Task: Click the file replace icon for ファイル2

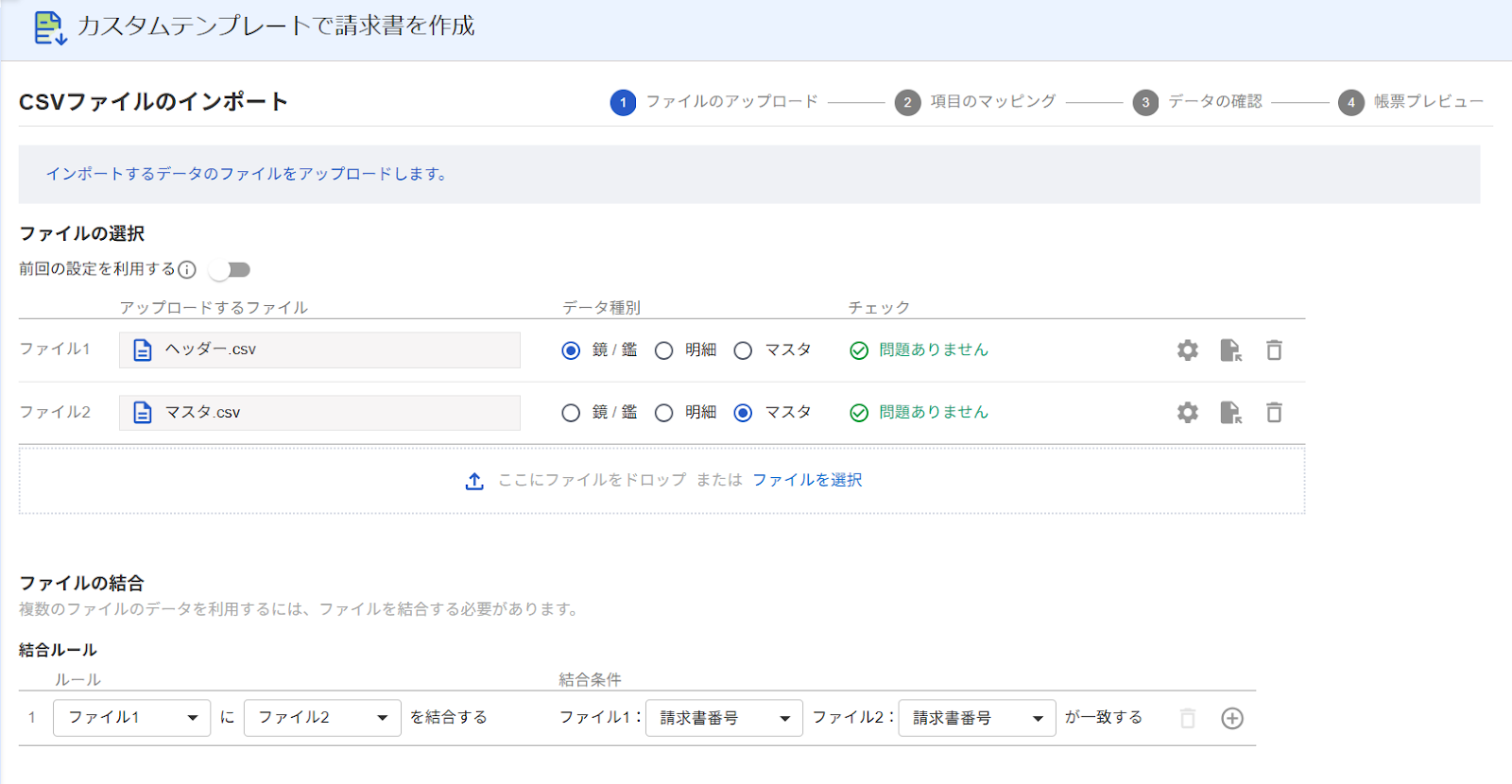Action: pos(1230,413)
